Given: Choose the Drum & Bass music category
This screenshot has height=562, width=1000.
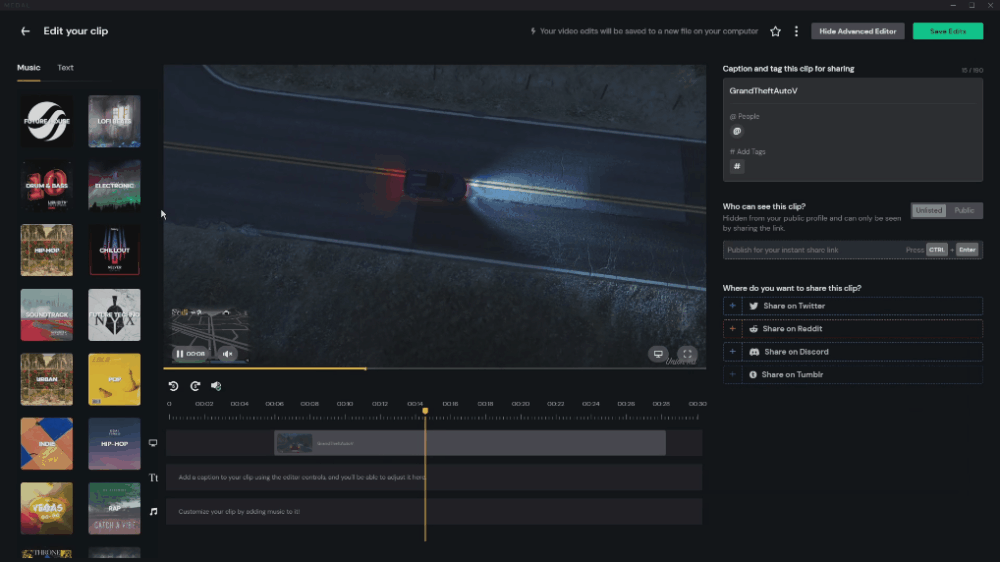Looking at the screenshot, I should 47,186.
